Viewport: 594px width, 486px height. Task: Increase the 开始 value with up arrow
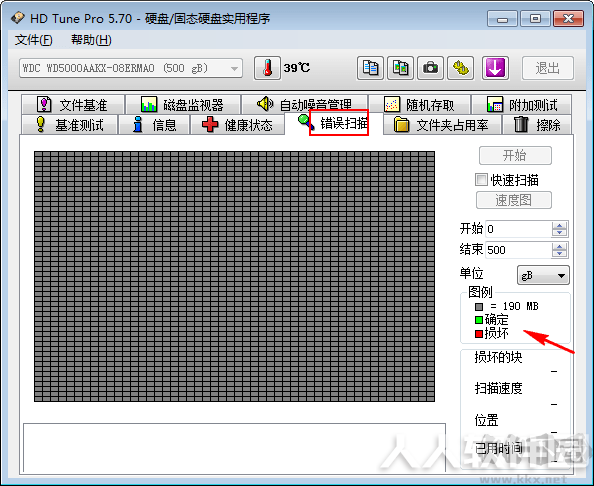pyautogui.click(x=559, y=225)
